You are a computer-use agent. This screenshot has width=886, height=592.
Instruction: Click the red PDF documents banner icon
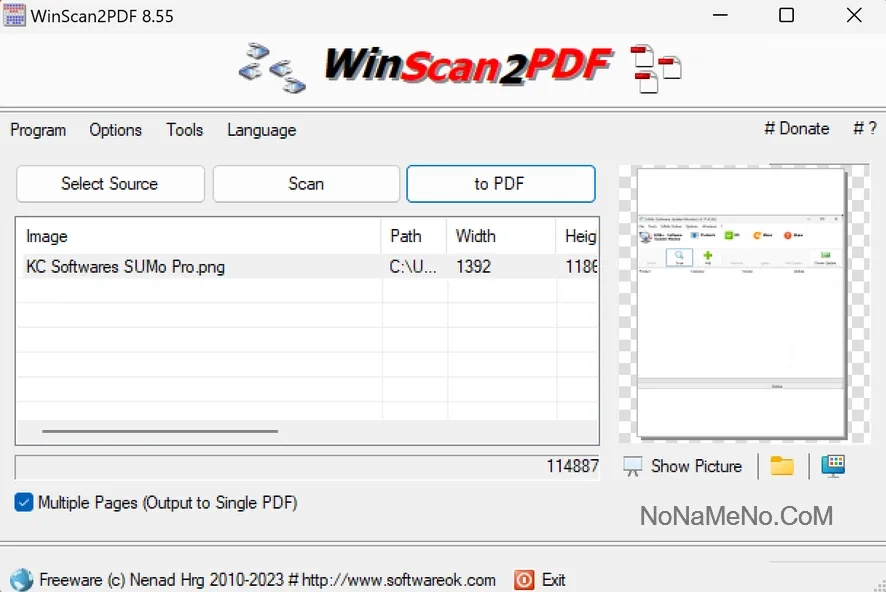tap(656, 67)
